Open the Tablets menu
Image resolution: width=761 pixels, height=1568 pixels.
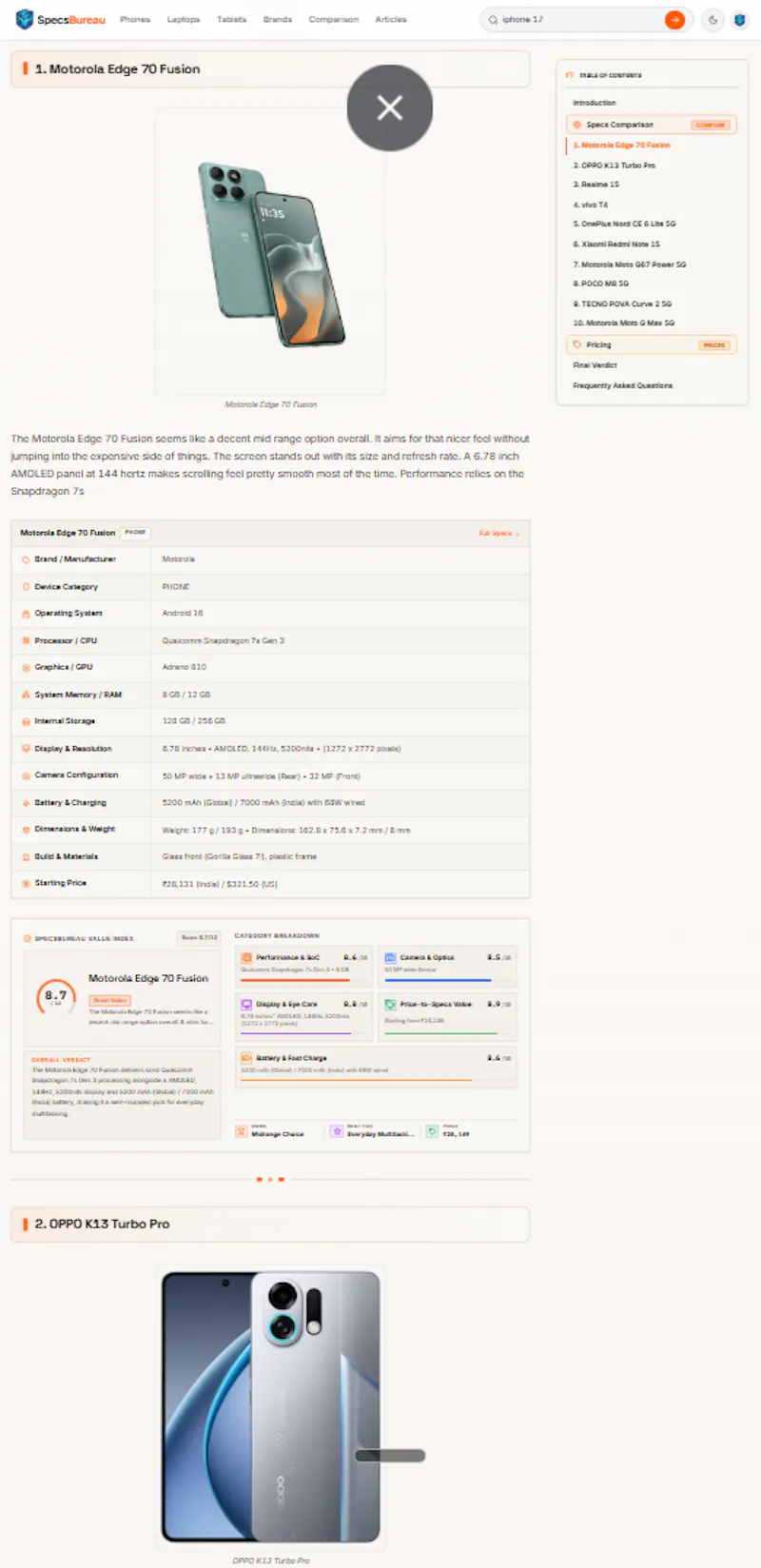(x=231, y=19)
